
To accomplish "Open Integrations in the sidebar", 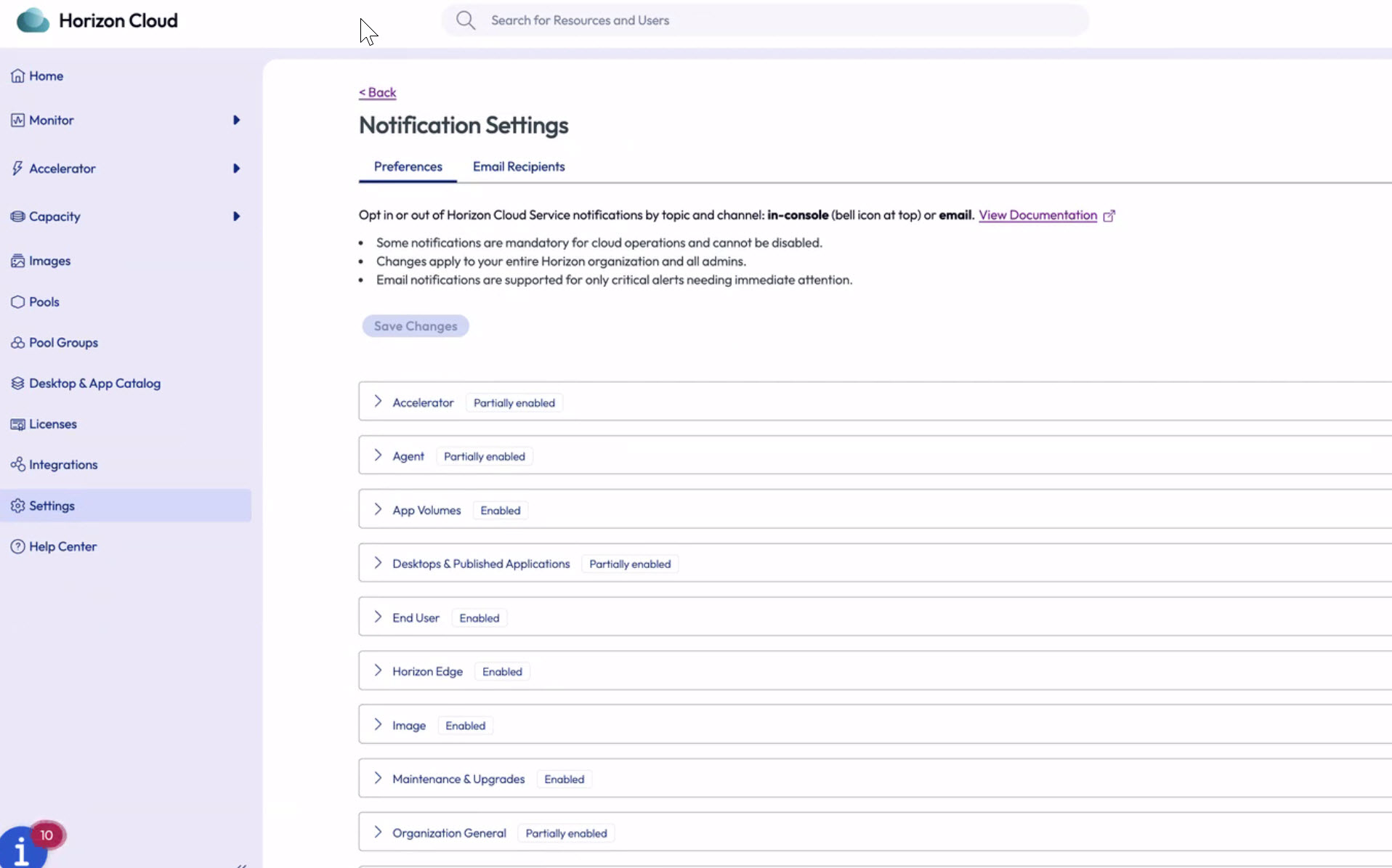I will click(x=62, y=465).
